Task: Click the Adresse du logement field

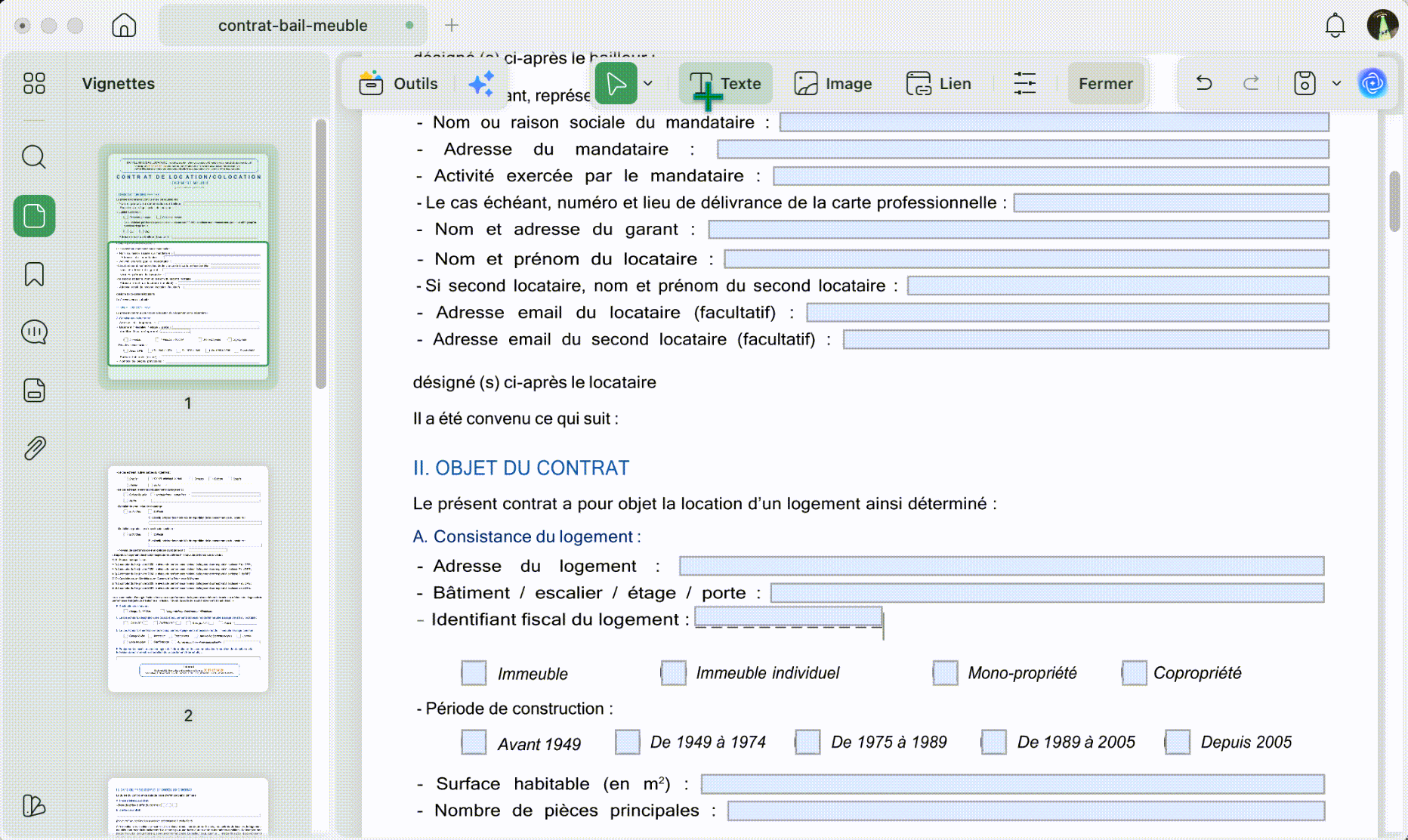Action: pos(1002,566)
